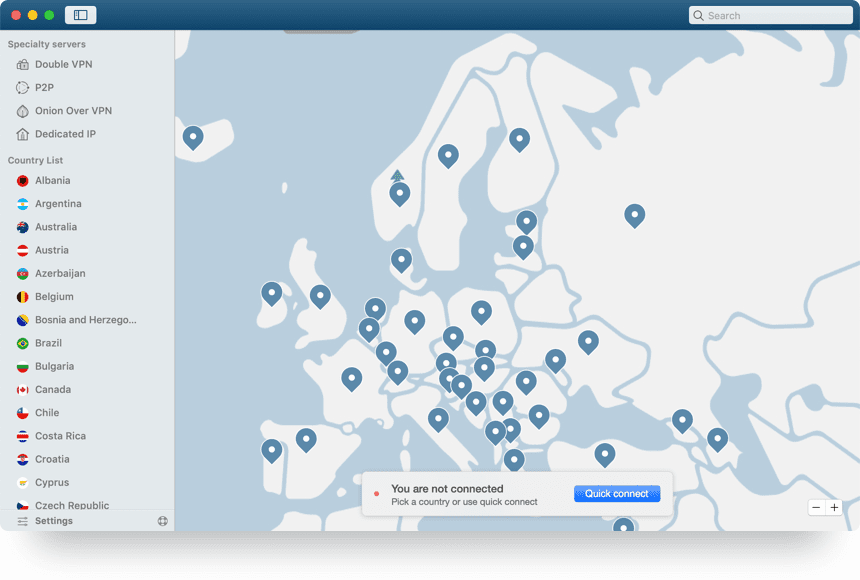Click the France server pin
This screenshot has height=580, width=860.
(x=352, y=379)
